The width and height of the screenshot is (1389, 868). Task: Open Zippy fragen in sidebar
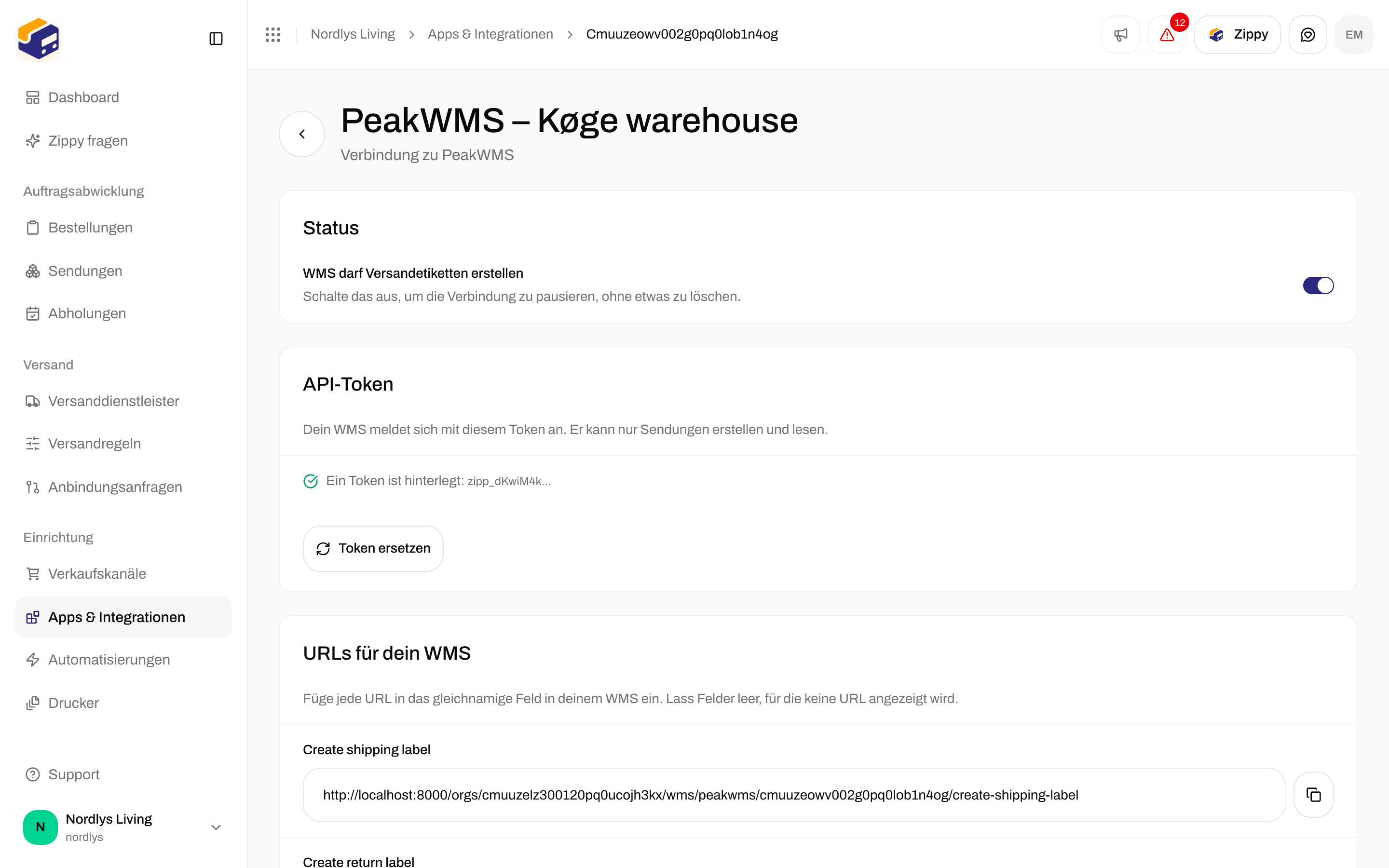(123, 141)
